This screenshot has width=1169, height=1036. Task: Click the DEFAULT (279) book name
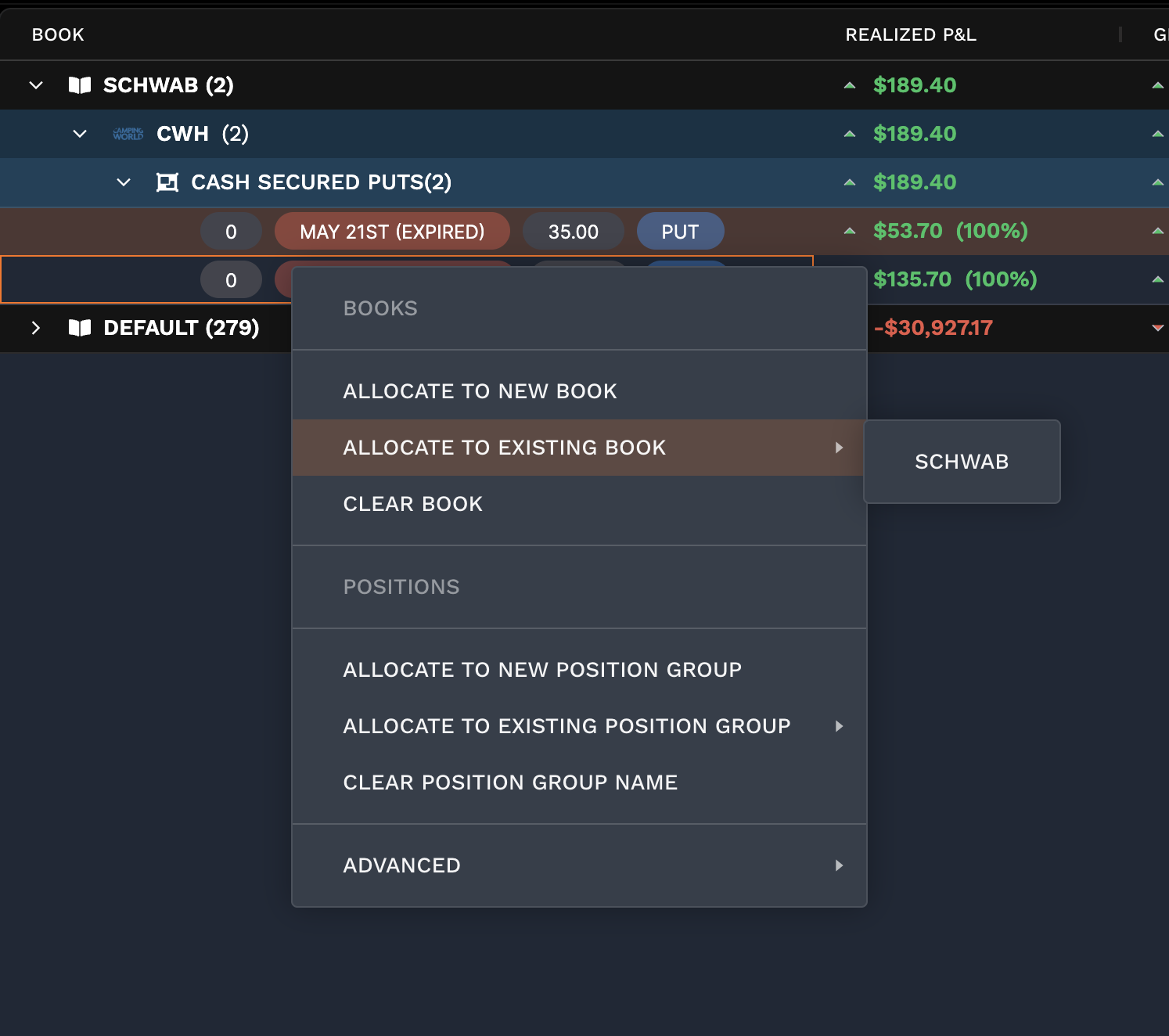point(182,328)
